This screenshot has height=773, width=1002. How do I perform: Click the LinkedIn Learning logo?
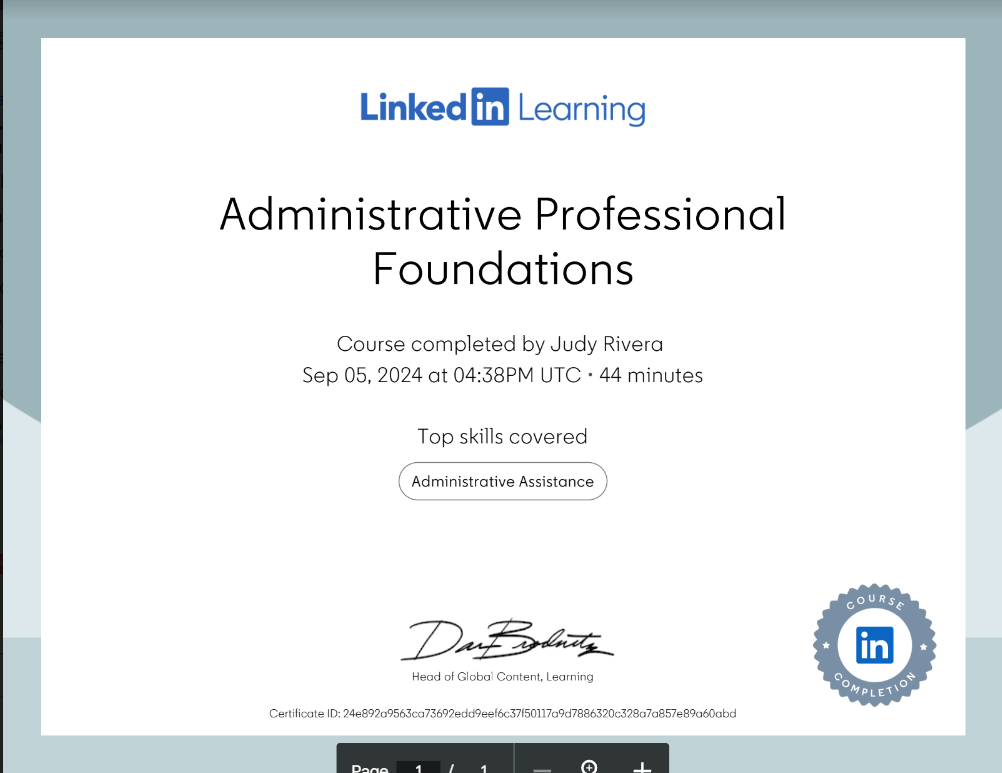(503, 107)
